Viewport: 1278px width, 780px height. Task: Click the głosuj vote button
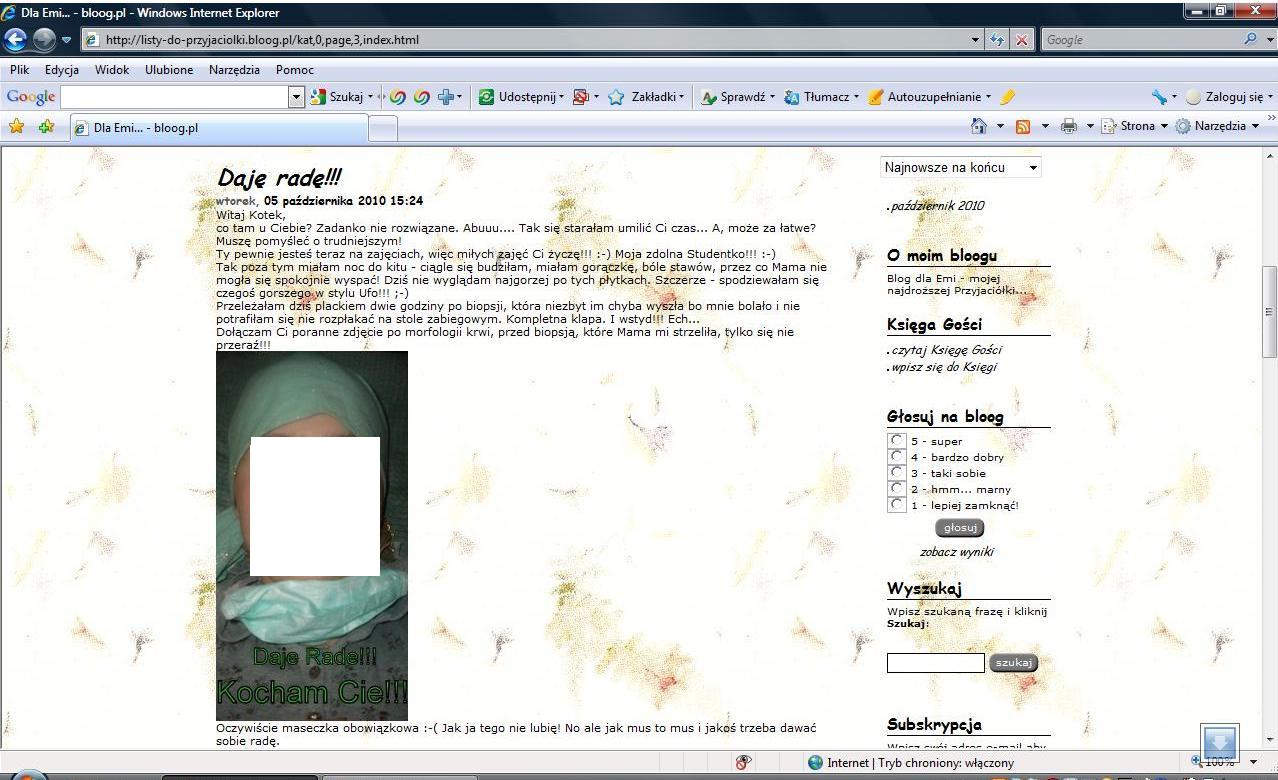960,528
